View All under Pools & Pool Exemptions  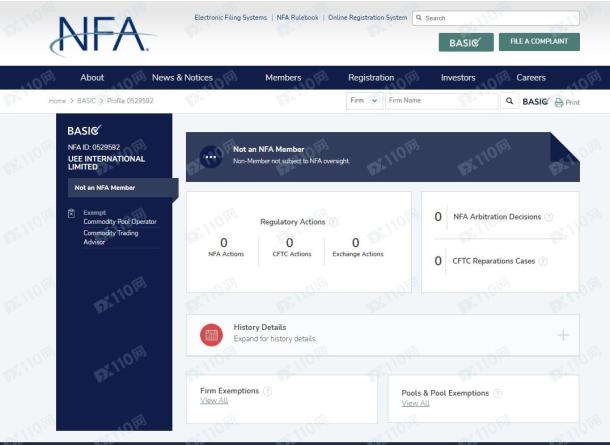(x=415, y=403)
